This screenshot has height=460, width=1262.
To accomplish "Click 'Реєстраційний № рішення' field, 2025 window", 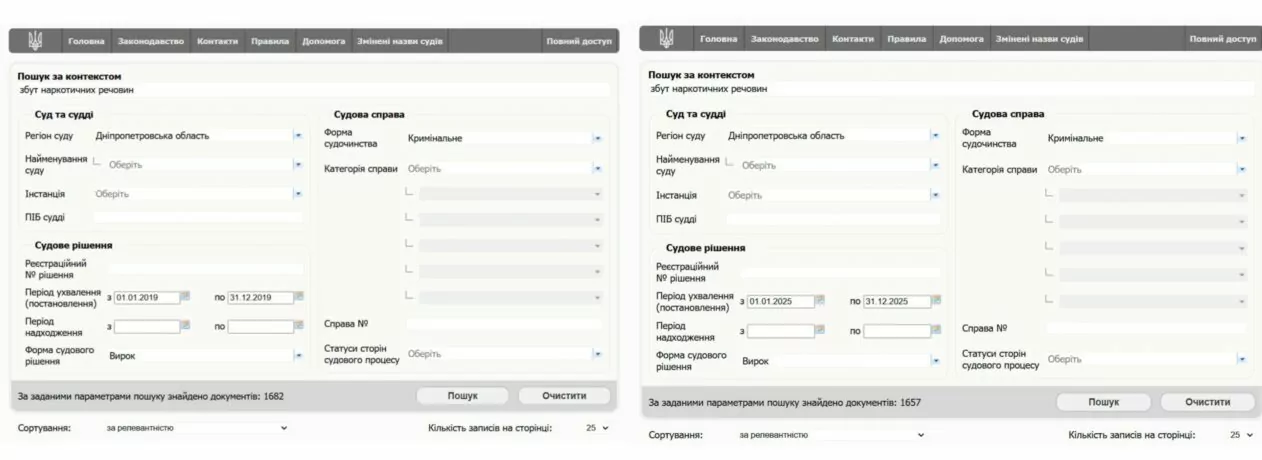I will (842, 272).
